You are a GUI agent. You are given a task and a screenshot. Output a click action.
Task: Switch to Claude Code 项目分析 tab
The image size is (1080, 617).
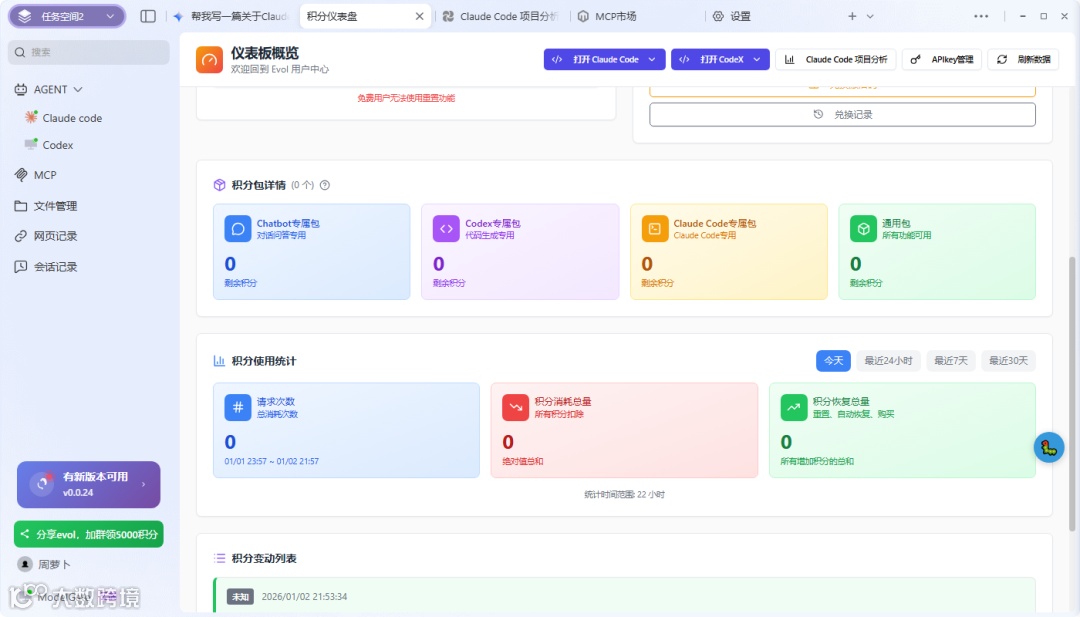pos(501,16)
